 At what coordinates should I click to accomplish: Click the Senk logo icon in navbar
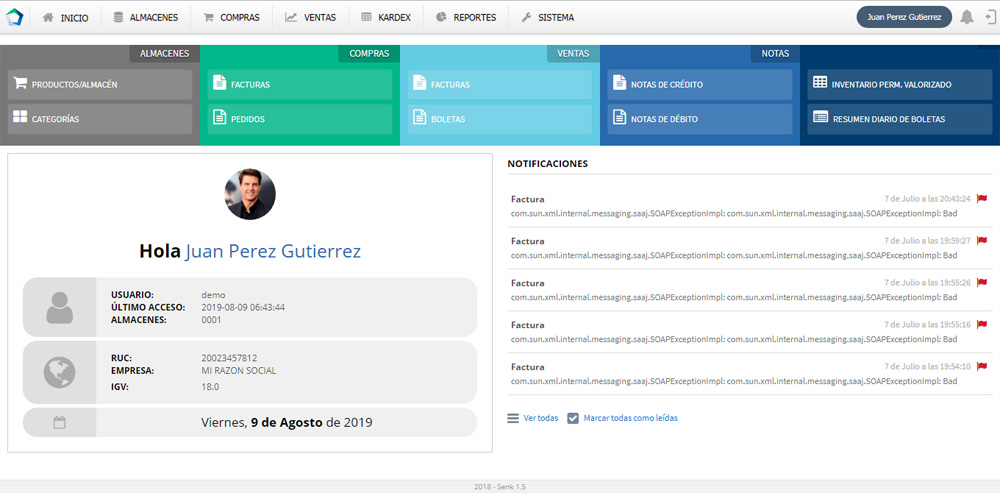14,17
